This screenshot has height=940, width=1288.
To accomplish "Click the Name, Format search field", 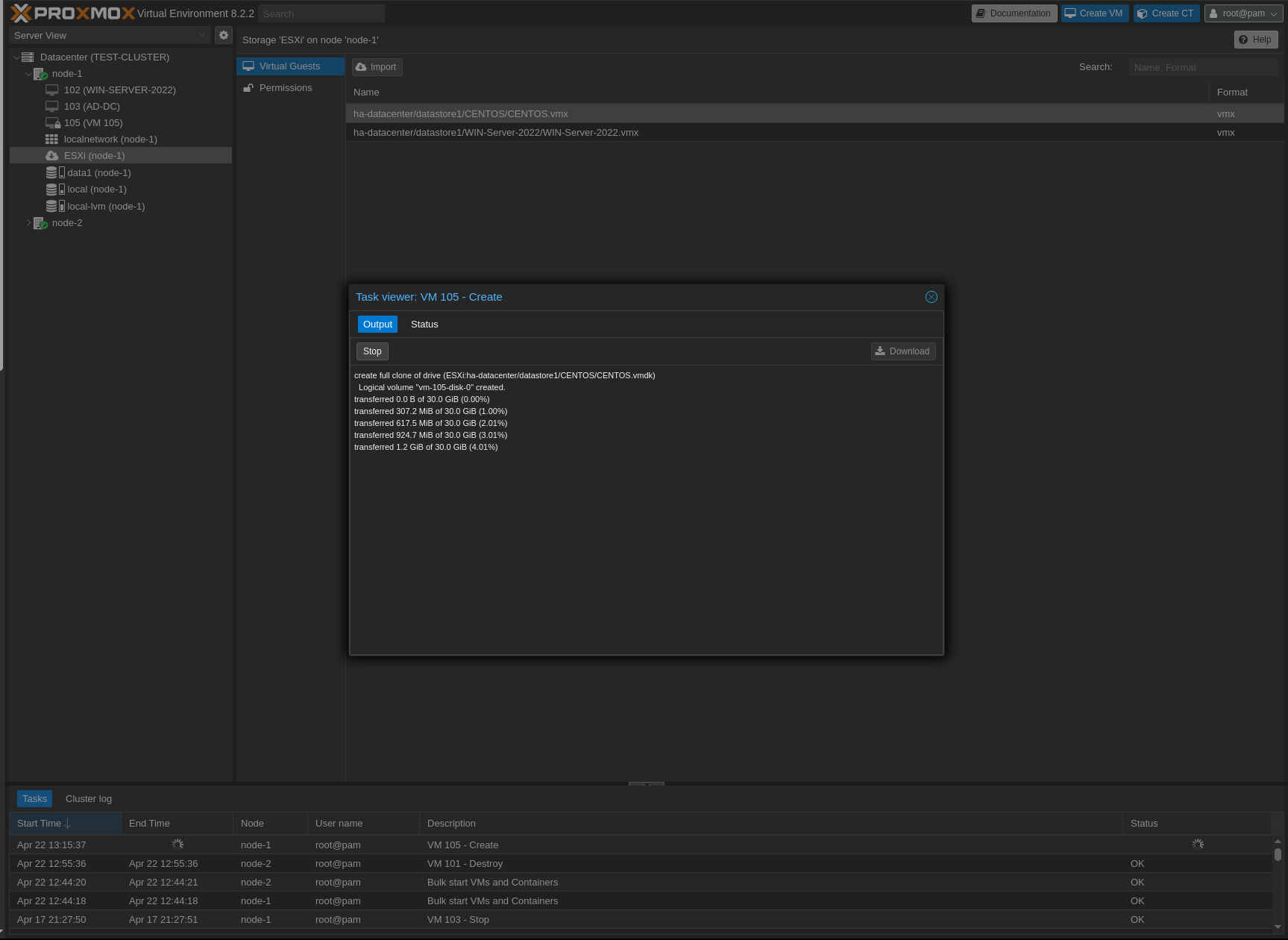I will coord(1202,67).
